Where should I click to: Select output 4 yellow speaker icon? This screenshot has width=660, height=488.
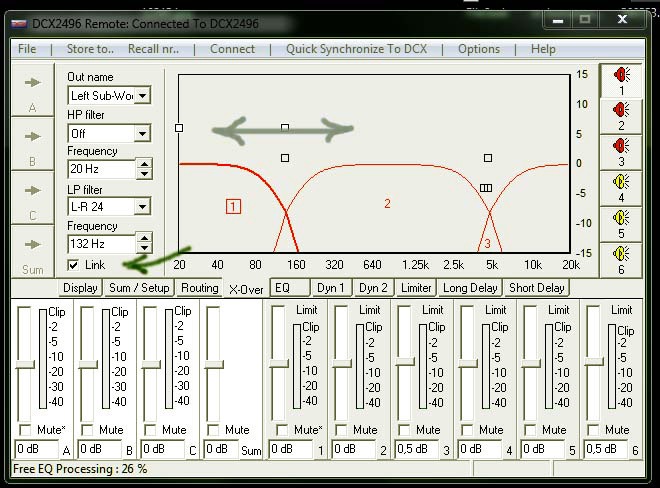(621, 189)
